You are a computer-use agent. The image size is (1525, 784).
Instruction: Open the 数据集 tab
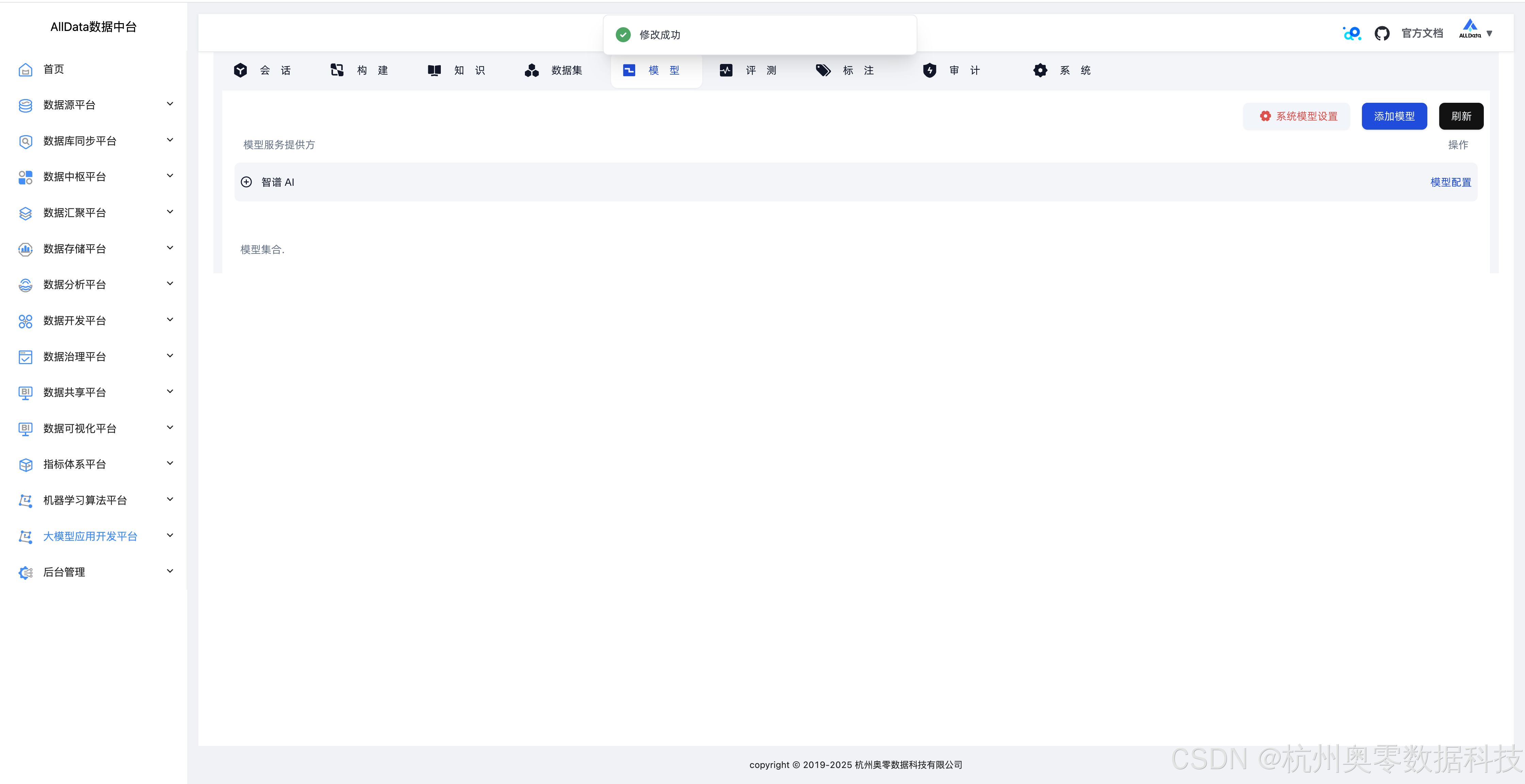tap(553, 70)
